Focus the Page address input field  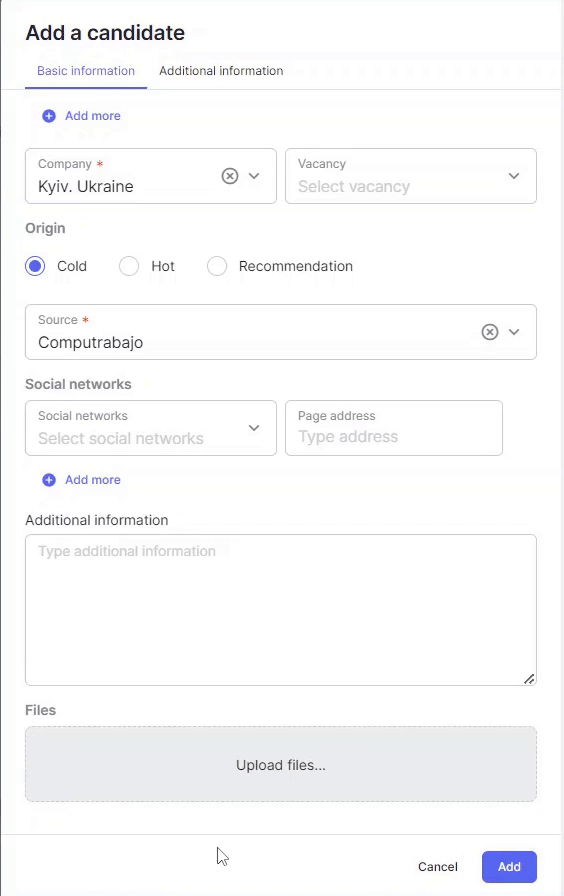pyautogui.click(x=394, y=428)
